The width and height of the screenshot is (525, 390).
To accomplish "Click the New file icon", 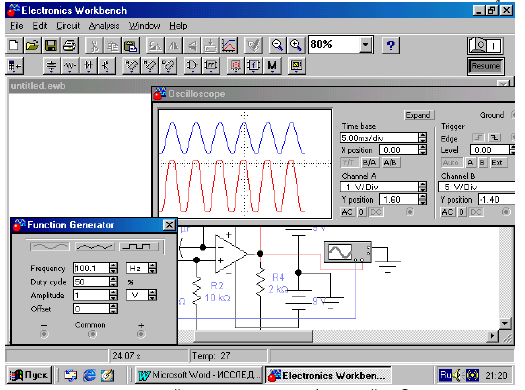I will click(x=14, y=45).
